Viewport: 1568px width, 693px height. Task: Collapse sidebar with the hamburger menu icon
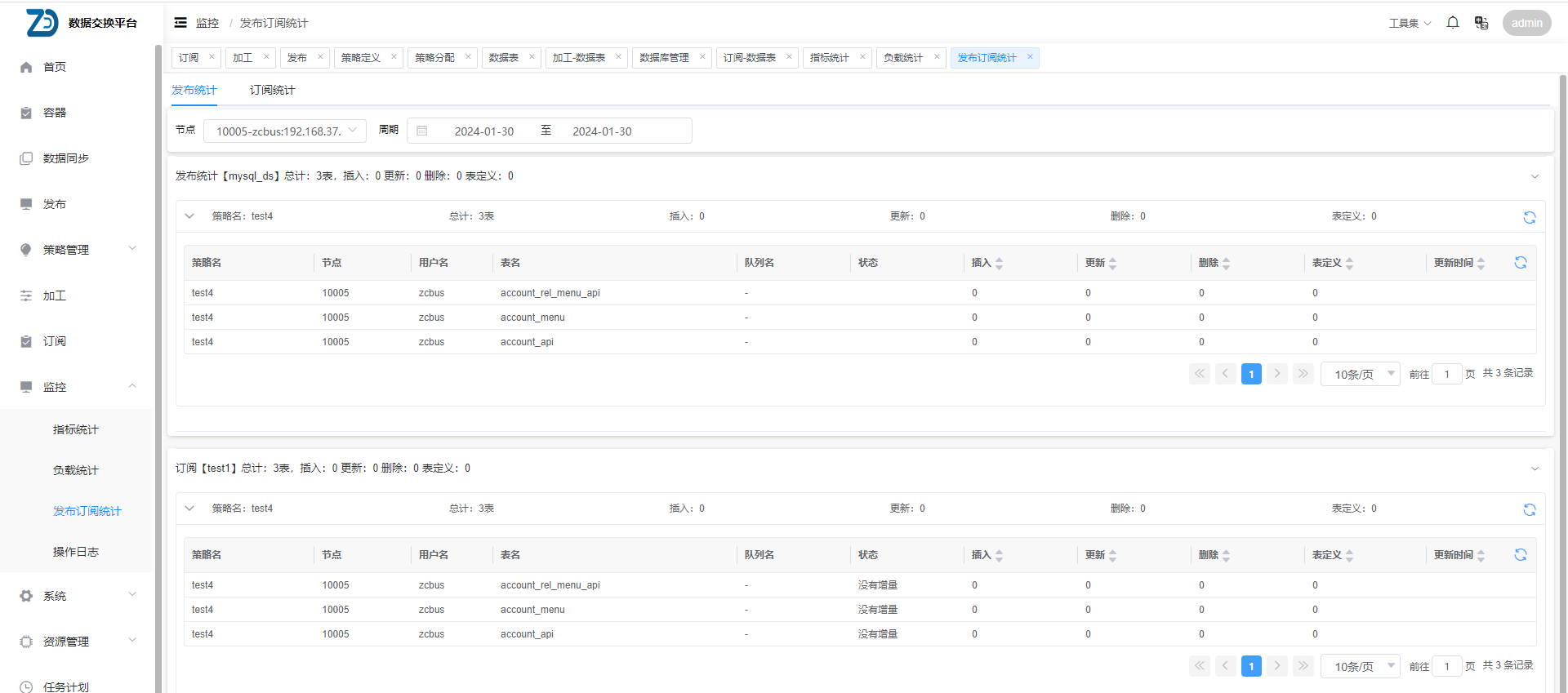pos(180,23)
